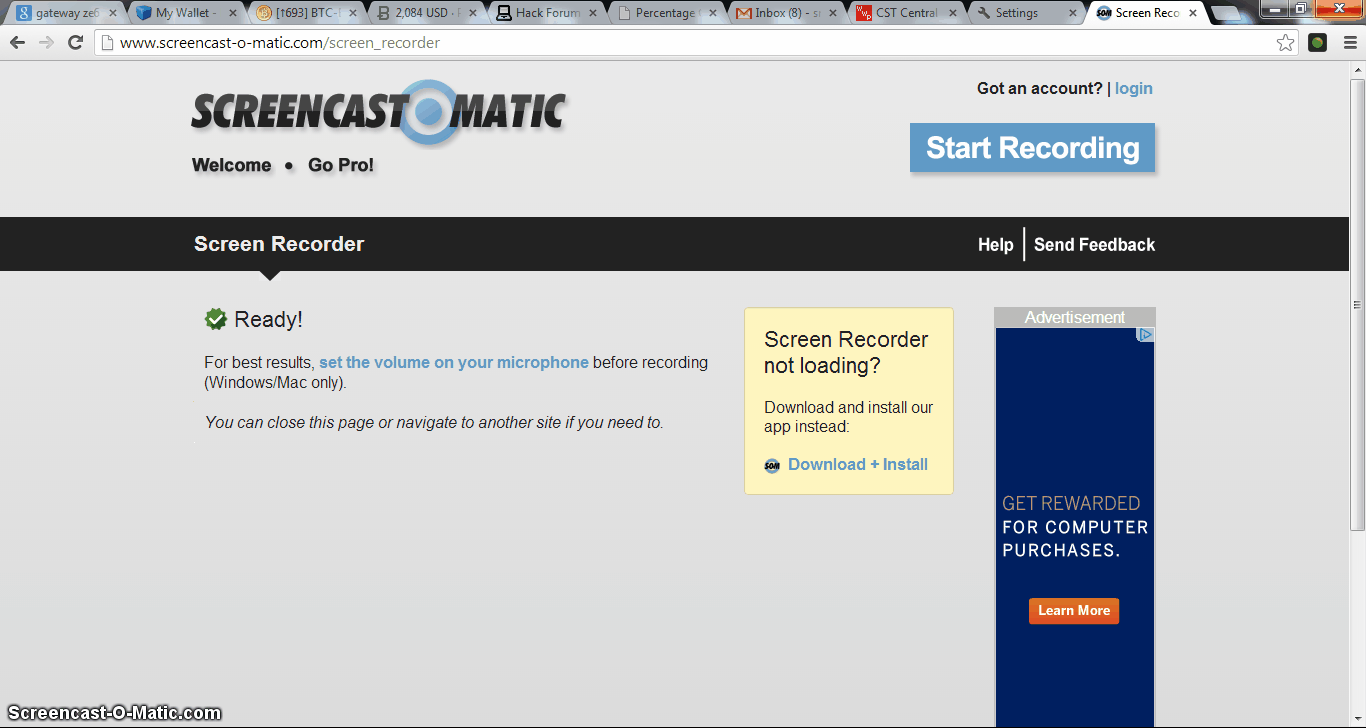Click the Screencast-O-Matic logo
The width and height of the screenshot is (1366, 728).
[379, 112]
